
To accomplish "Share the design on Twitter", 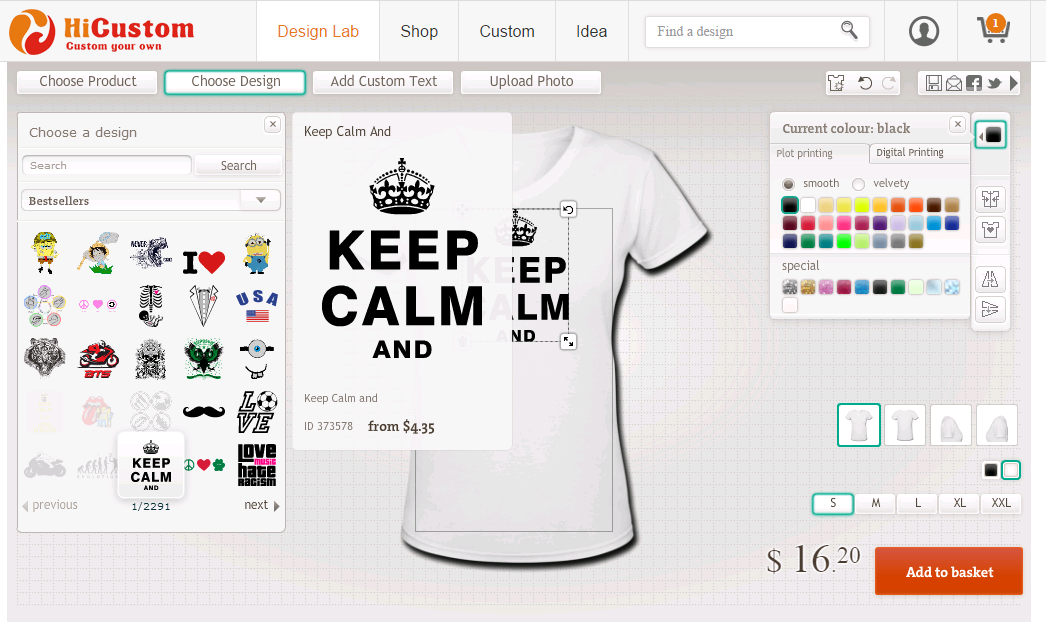I will point(995,83).
